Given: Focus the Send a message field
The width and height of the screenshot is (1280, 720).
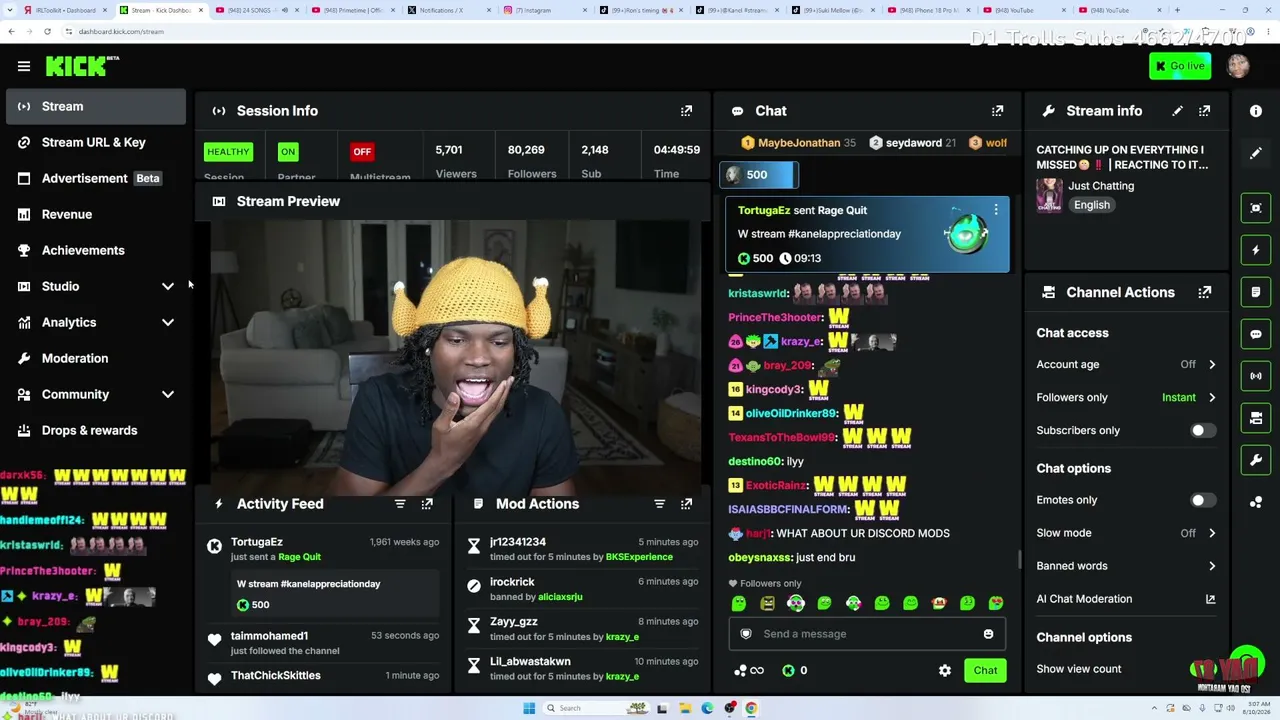Looking at the screenshot, I should pyautogui.click(x=866, y=634).
